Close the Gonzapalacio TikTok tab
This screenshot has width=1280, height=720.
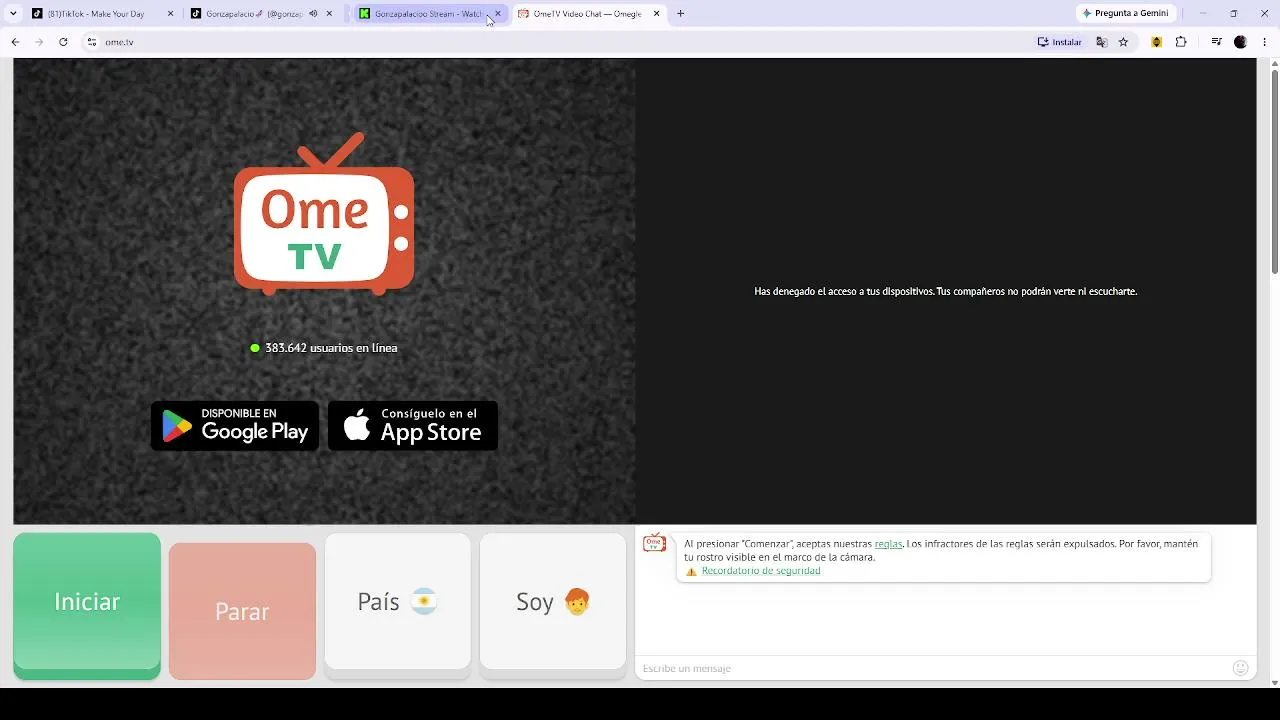tap(329, 14)
